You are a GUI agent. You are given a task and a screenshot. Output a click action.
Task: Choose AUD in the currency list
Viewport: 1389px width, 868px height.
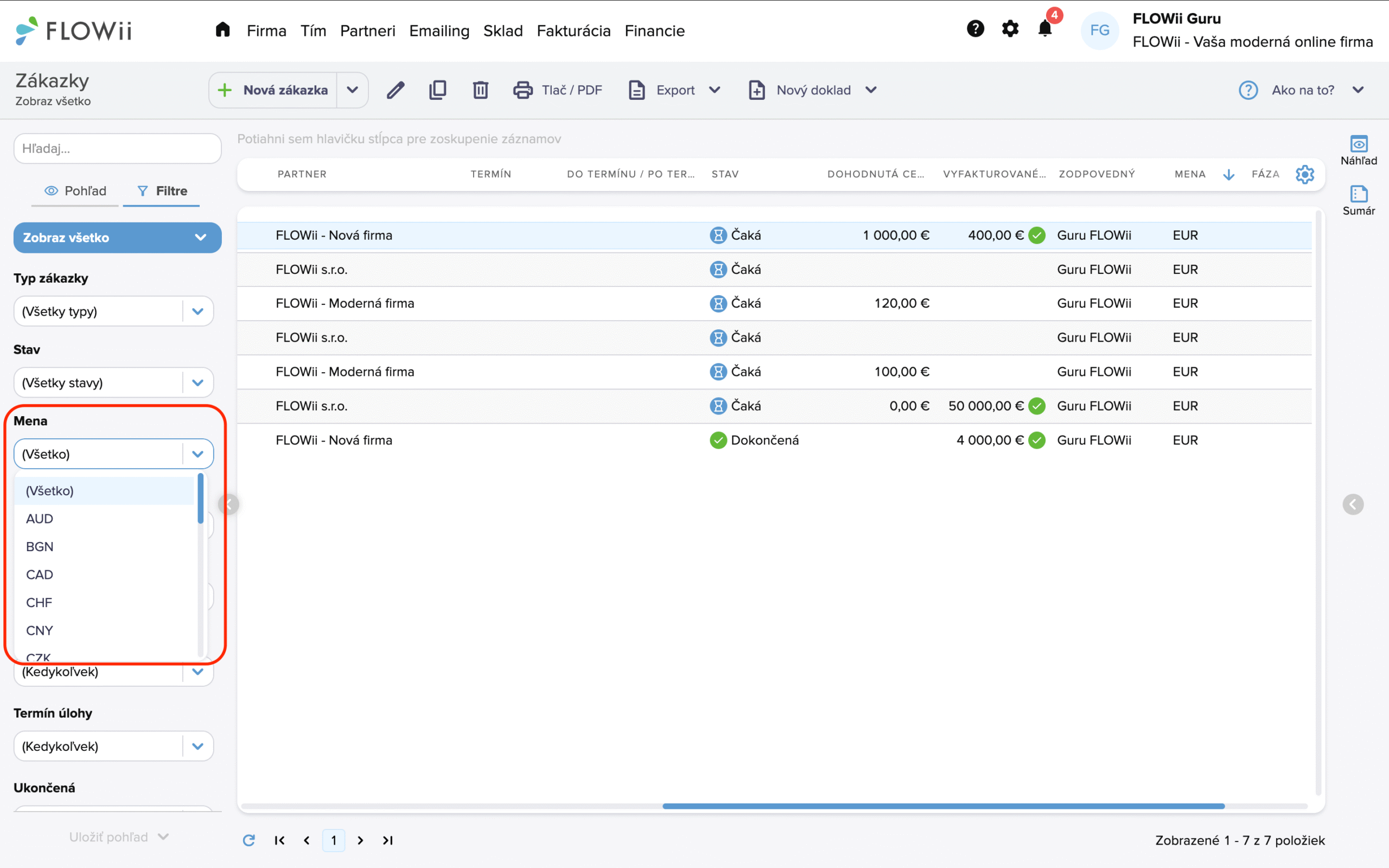(x=105, y=519)
